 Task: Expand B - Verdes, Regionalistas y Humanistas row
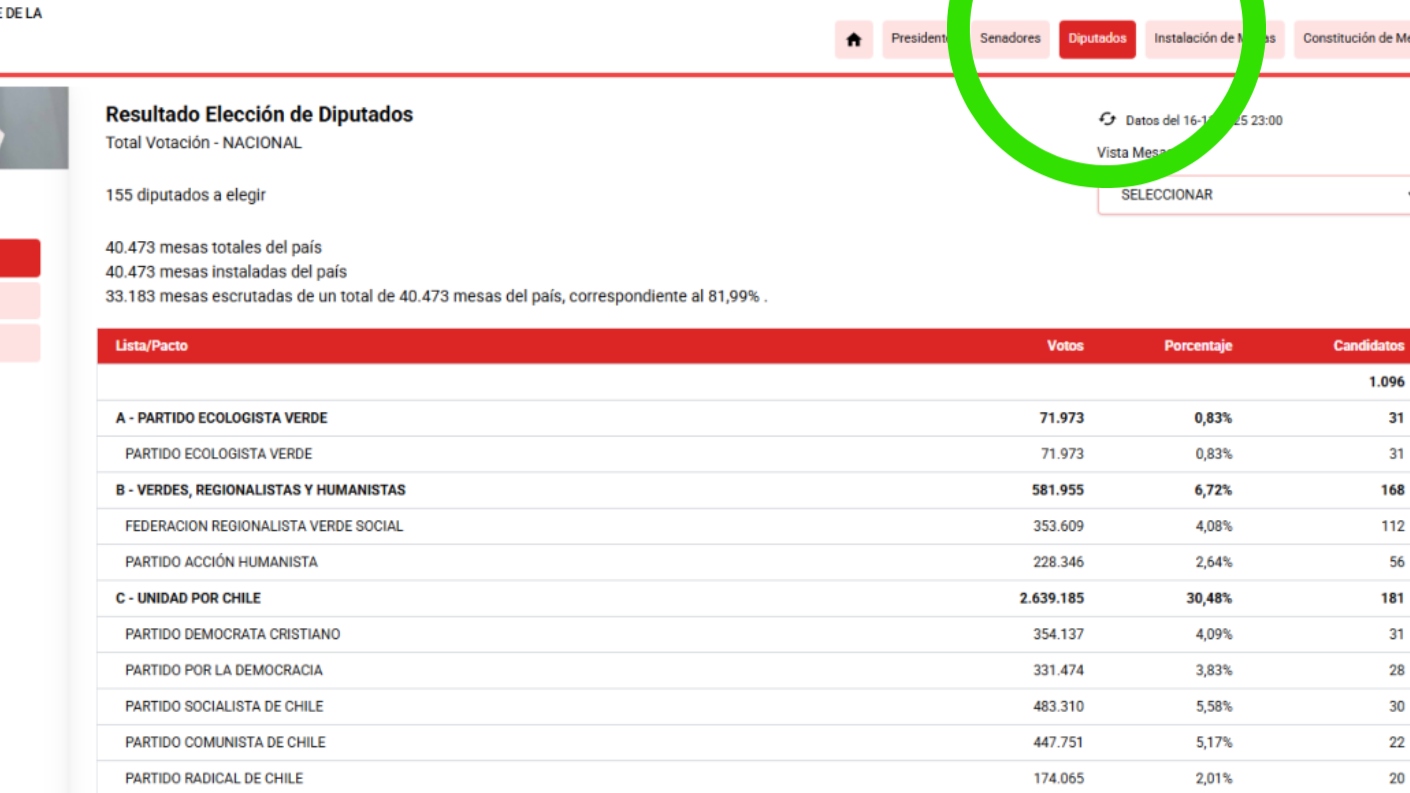coord(260,490)
